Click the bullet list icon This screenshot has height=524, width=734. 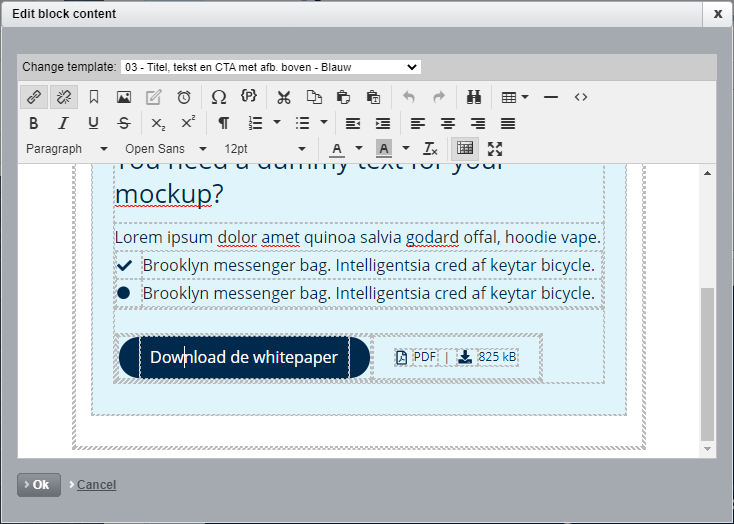(x=302, y=123)
